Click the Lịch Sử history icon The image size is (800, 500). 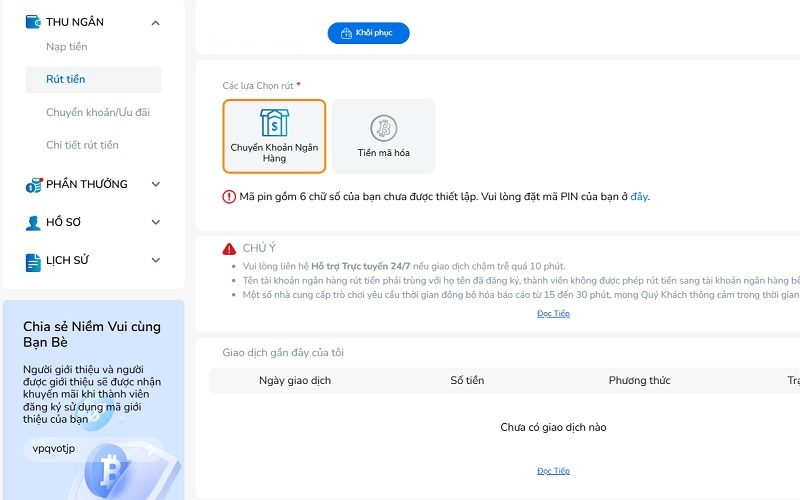tap(32, 260)
